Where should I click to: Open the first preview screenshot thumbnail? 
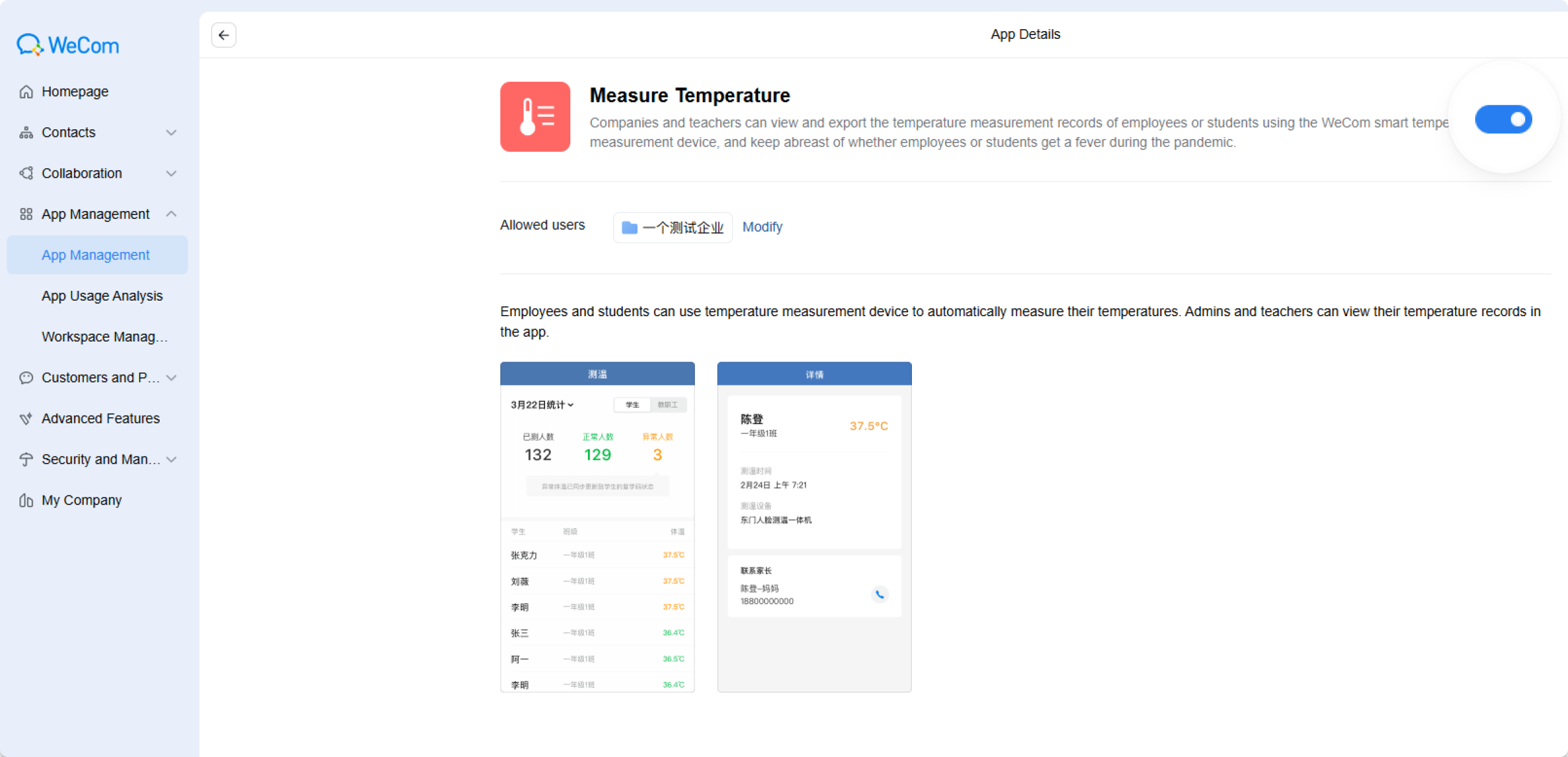pos(598,527)
